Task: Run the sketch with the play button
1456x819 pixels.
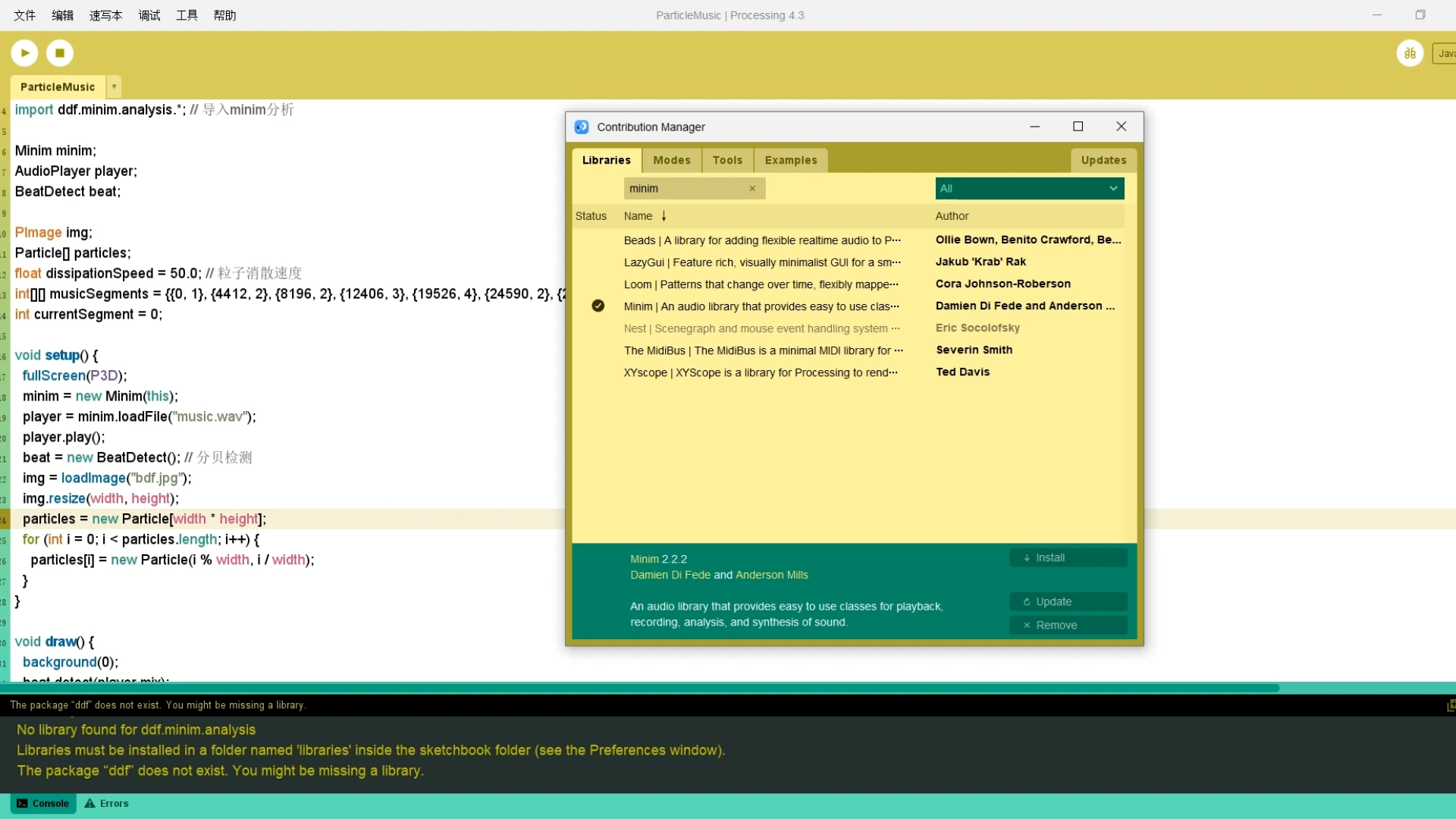Action: coord(24,53)
